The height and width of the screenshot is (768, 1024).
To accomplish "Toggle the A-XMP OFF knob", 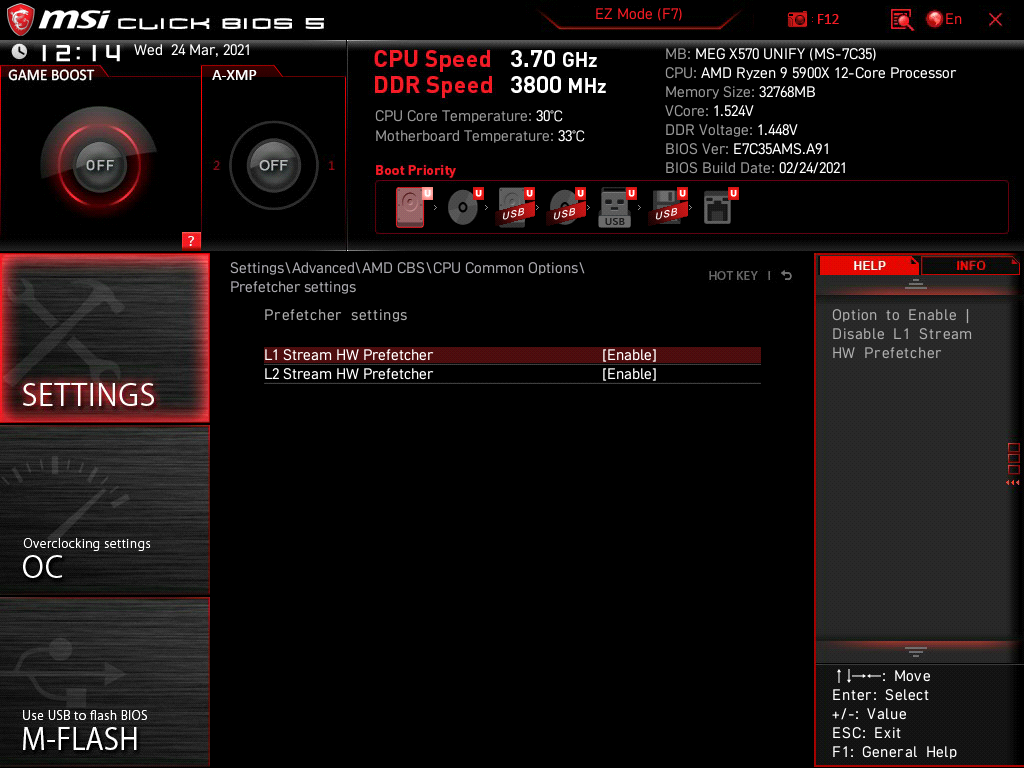I will pos(273,165).
